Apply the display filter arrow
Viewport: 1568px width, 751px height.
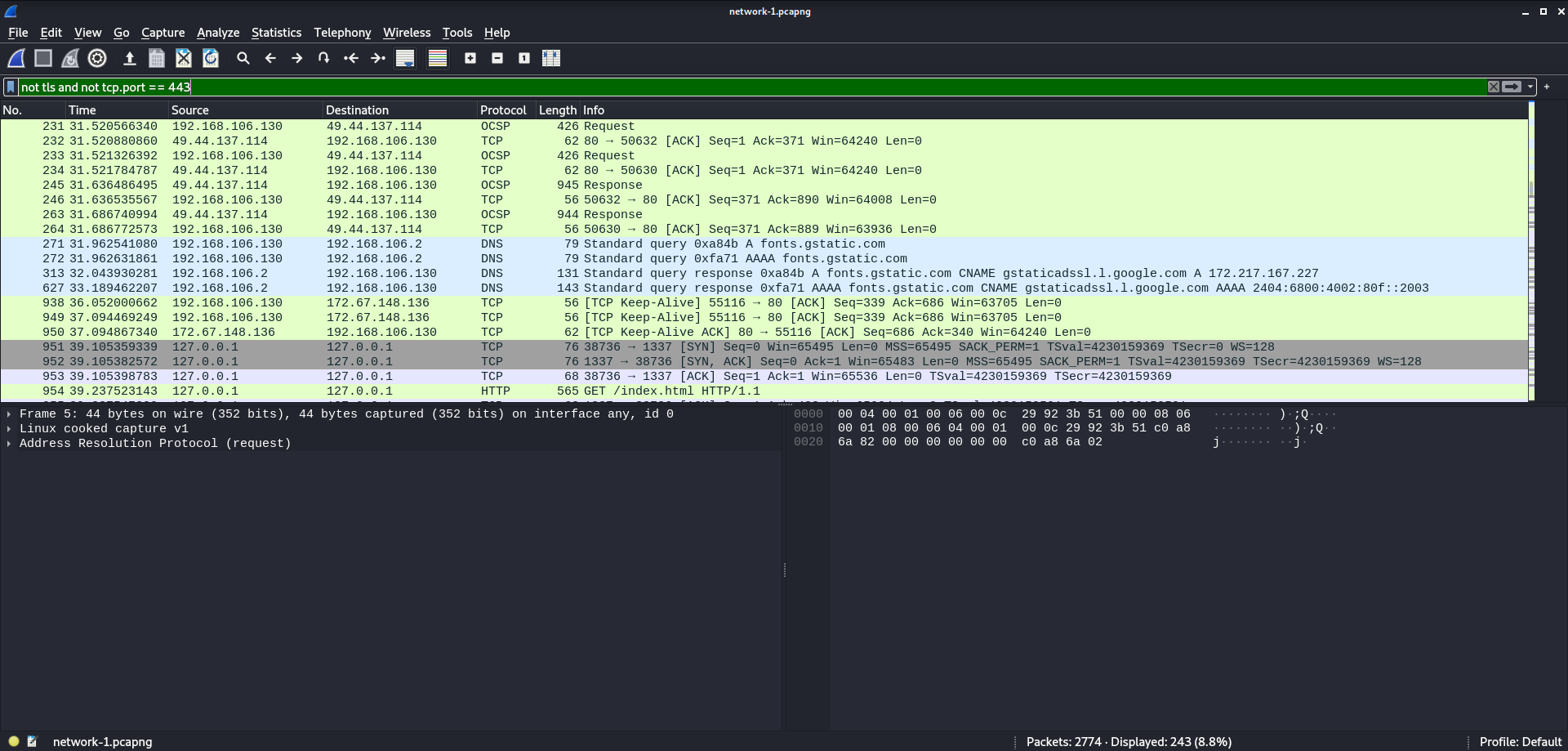pos(1512,87)
